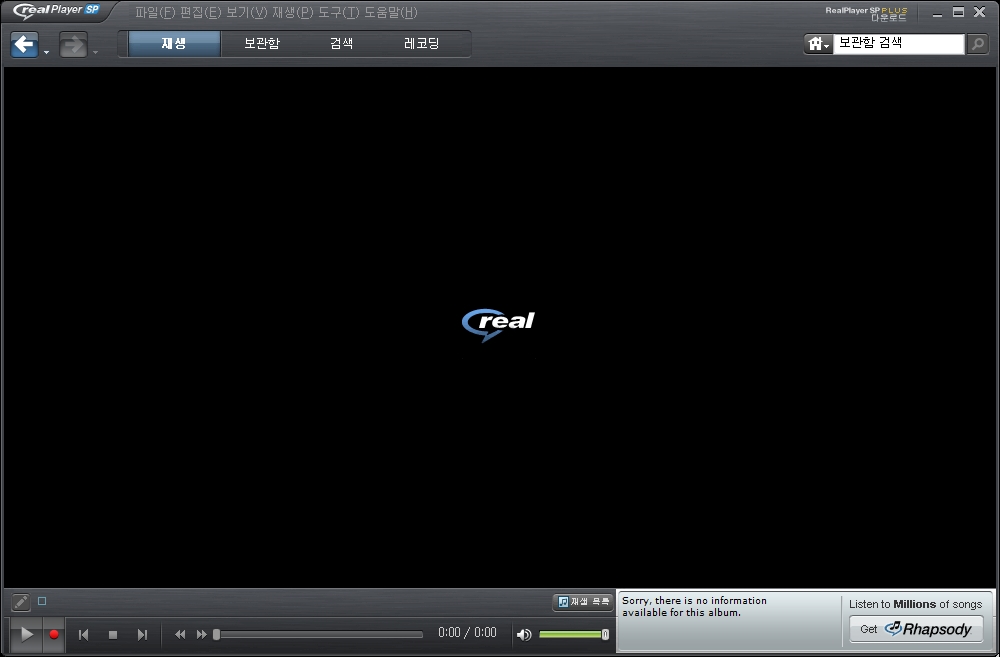Click the fast forward button
The width and height of the screenshot is (1000, 657).
(202, 635)
